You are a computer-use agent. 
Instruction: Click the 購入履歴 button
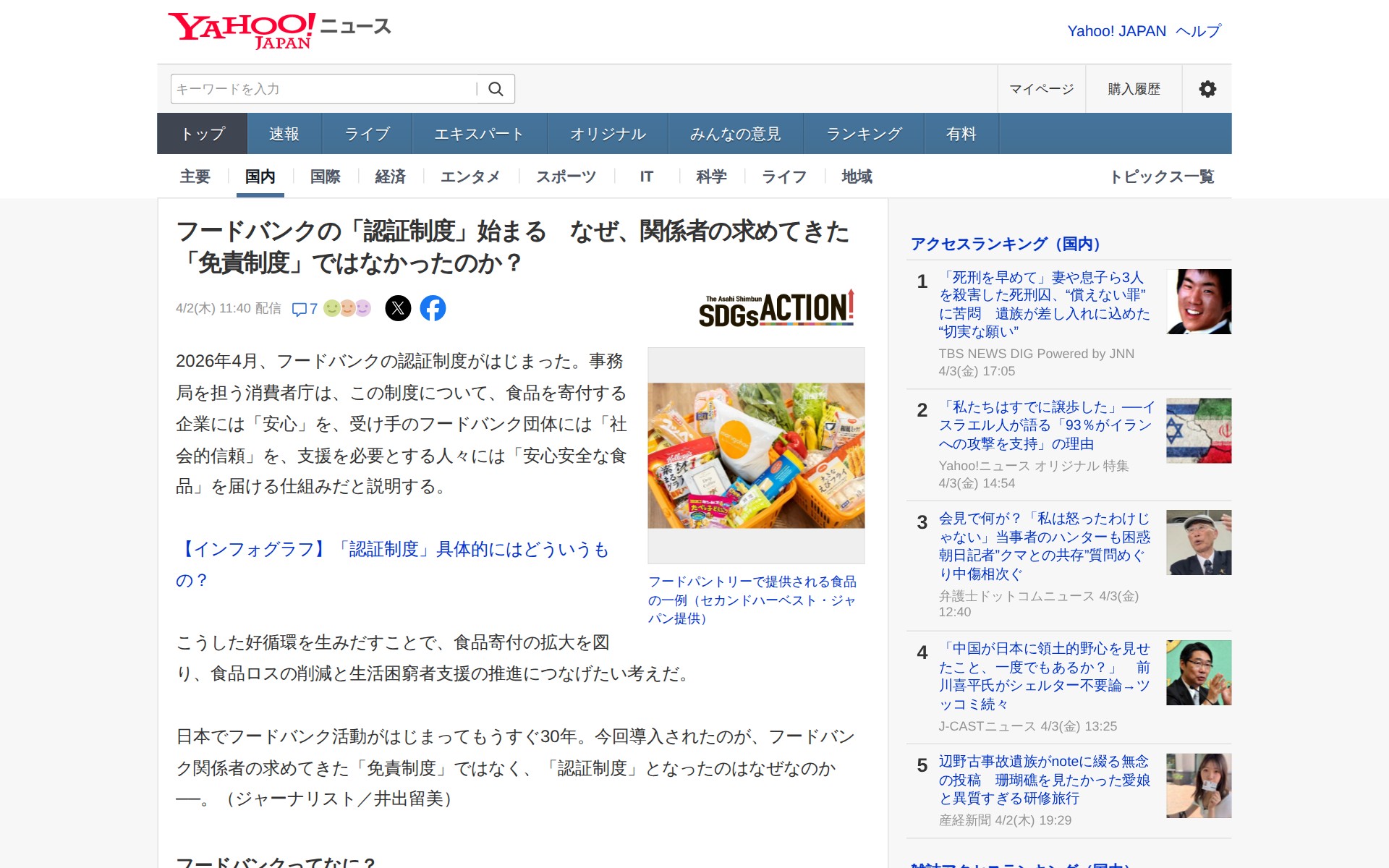pyautogui.click(x=1134, y=89)
